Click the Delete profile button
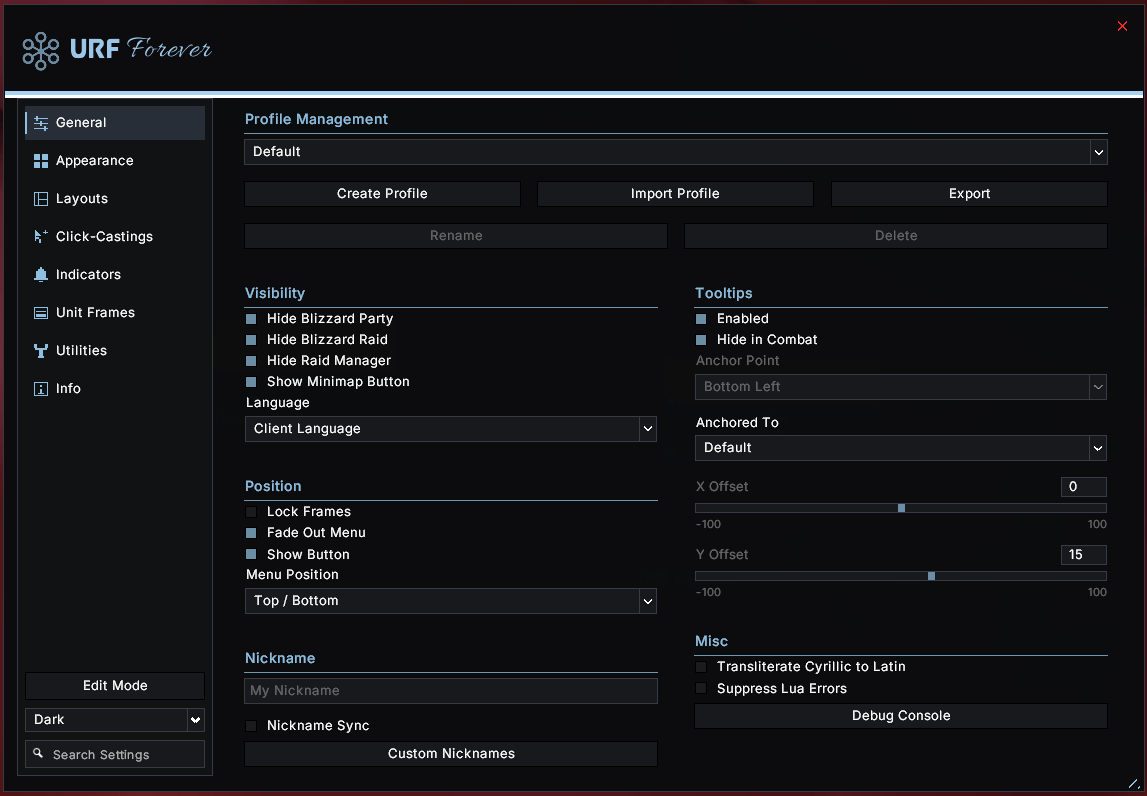Viewport: 1147px width, 796px height. tap(896, 236)
